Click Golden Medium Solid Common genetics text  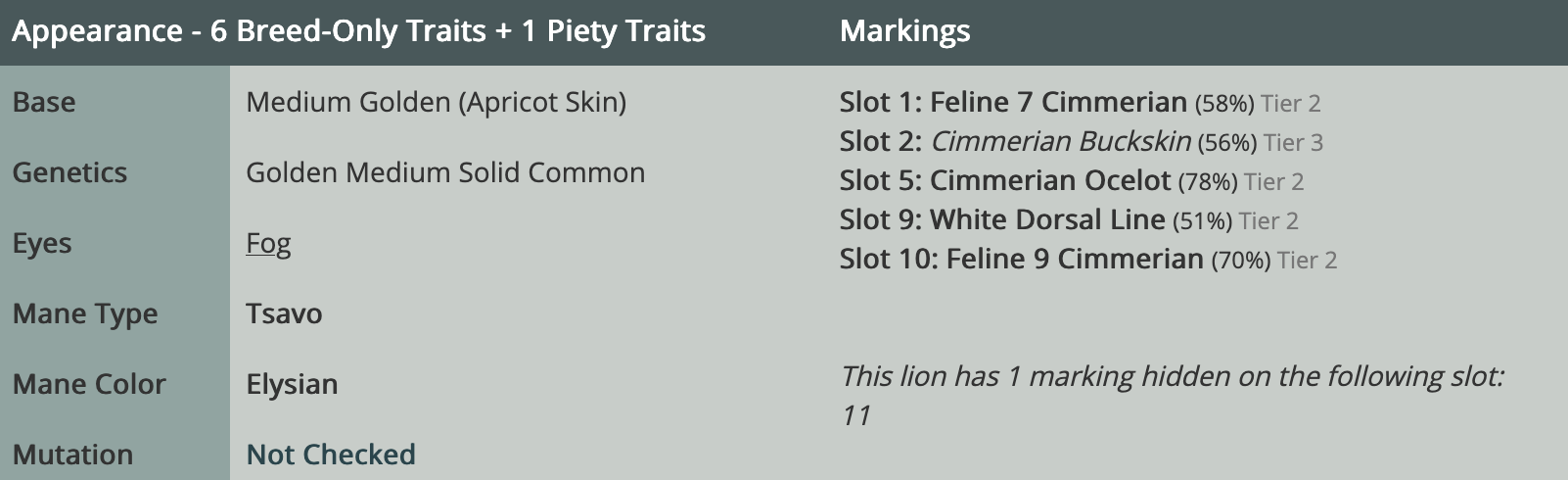pos(445,172)
